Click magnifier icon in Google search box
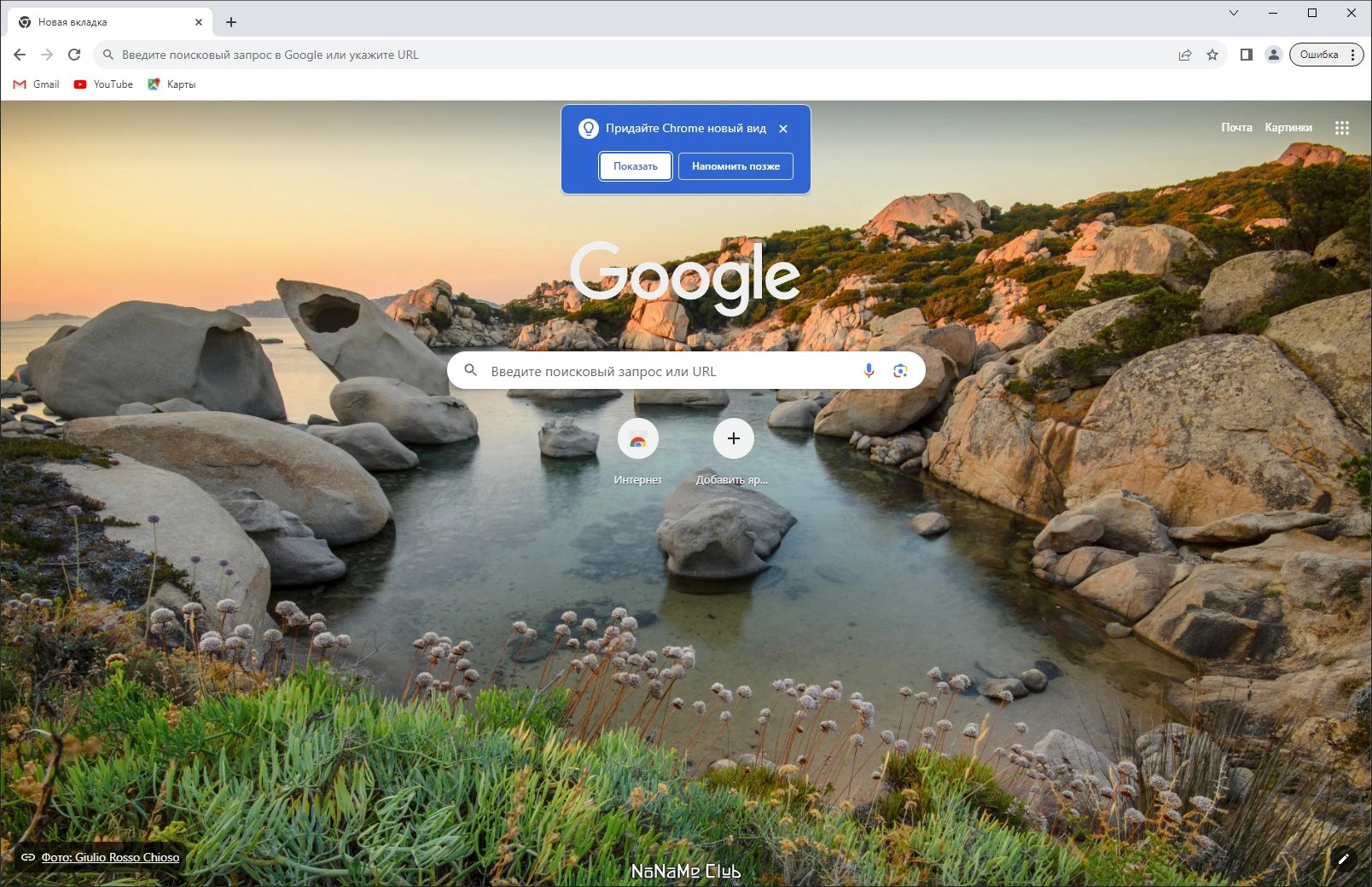 coord(470,371)
